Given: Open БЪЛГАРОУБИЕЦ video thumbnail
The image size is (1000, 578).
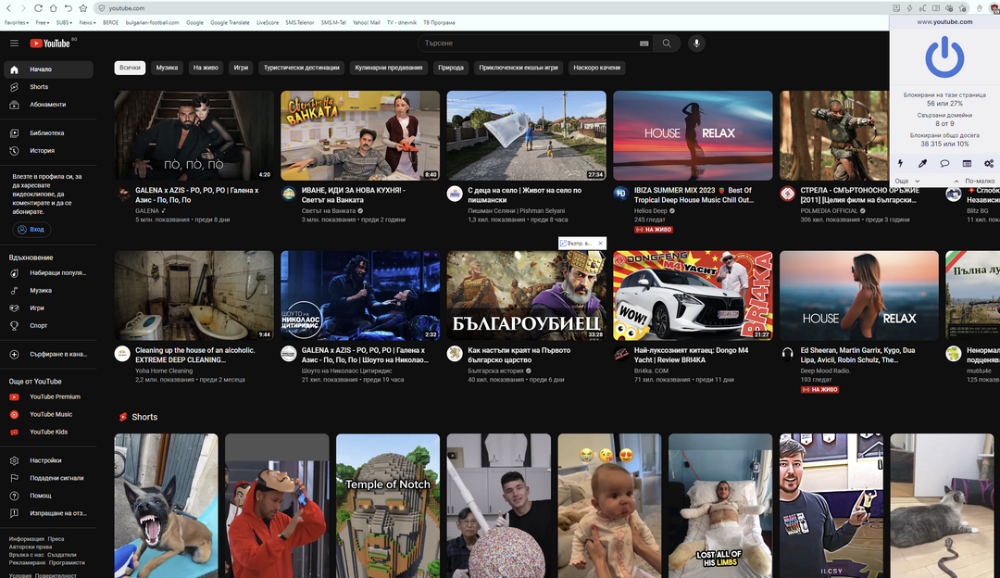Looking at the screenshot, I should pyautogui.click(x=526, y=295).
